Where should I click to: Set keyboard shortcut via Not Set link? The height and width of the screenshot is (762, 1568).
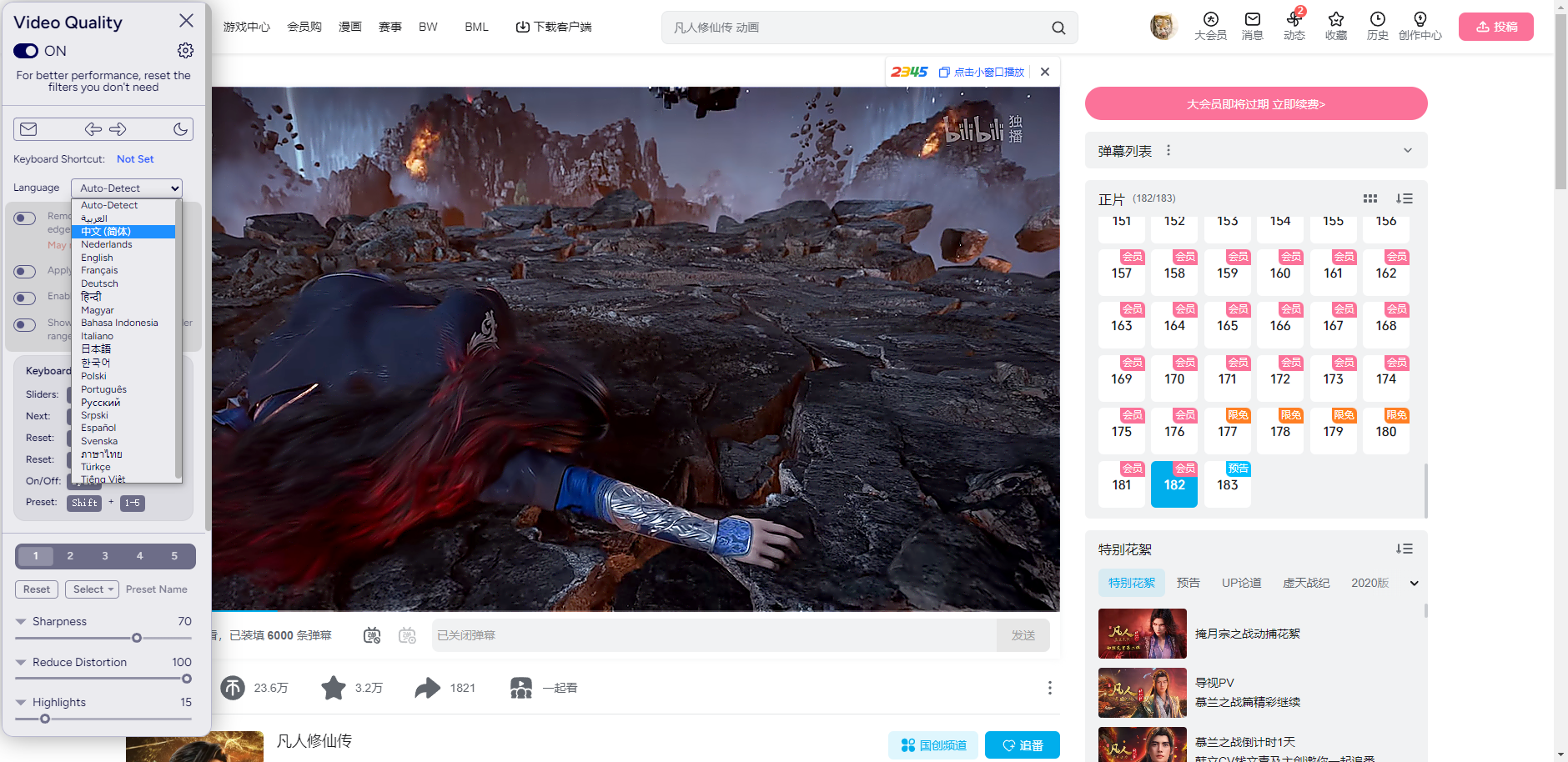135,159
